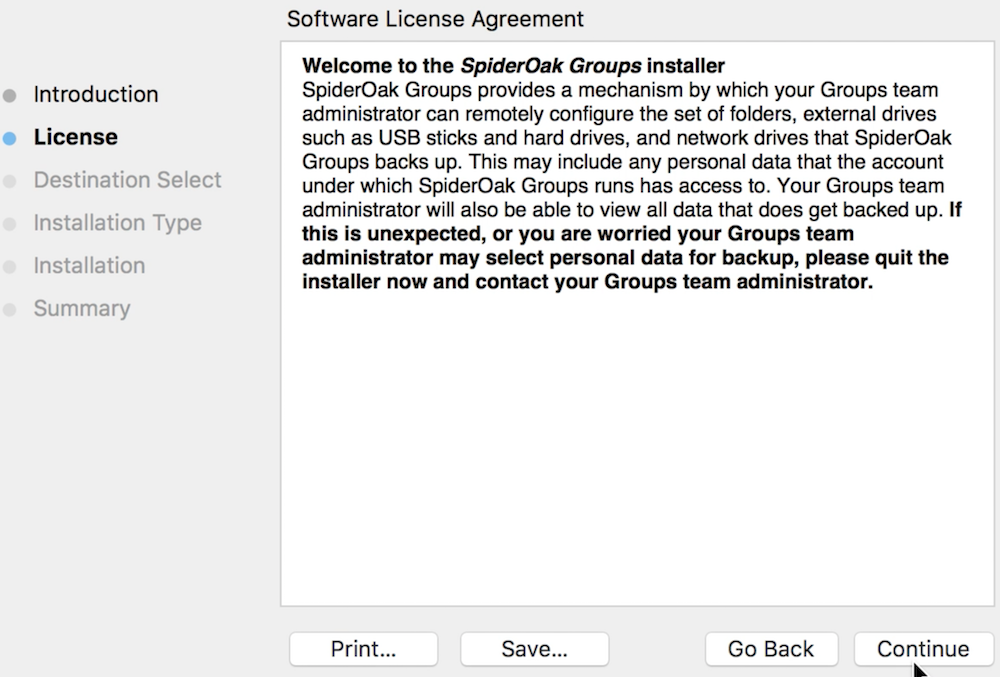Go Back to the previous step

[771, 649]
